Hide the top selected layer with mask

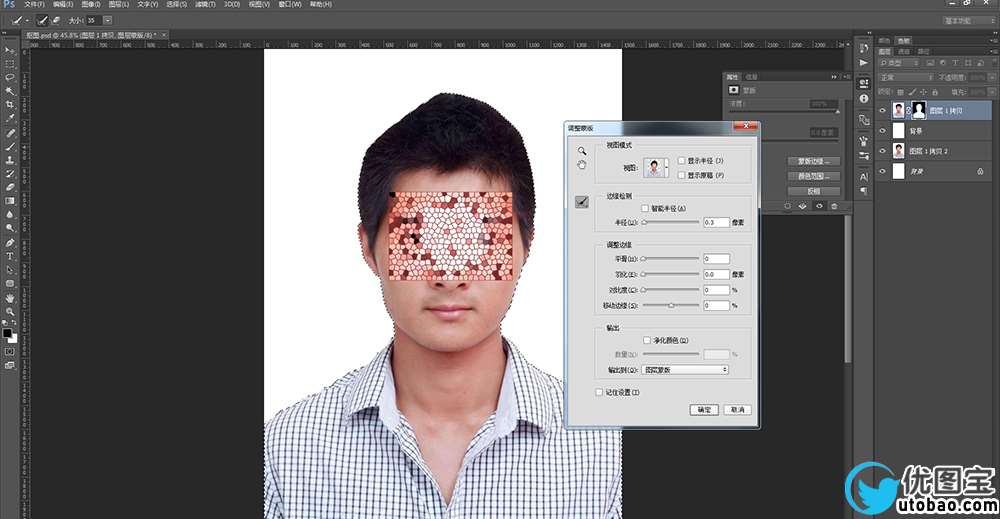point(883,110)
